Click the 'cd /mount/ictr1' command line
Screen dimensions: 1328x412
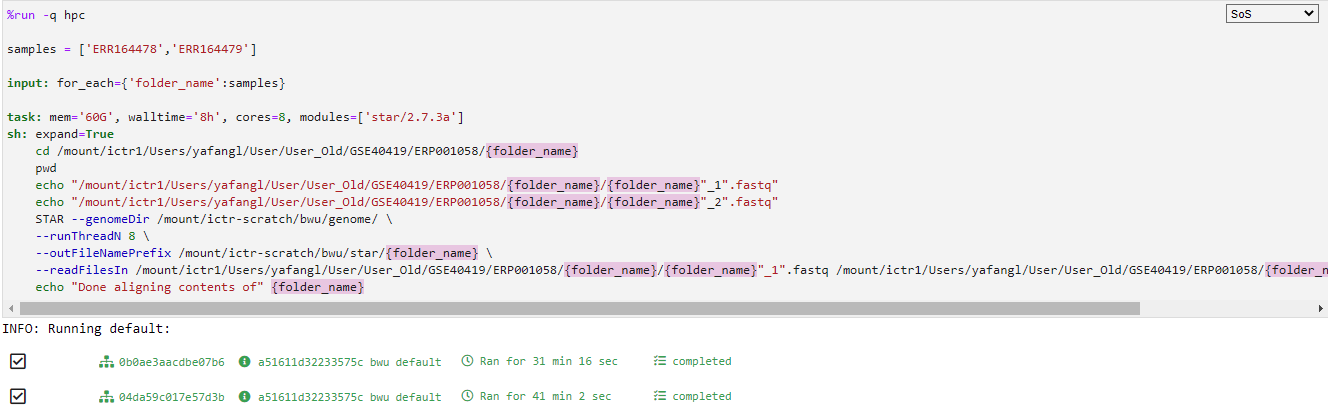point(307,151)
